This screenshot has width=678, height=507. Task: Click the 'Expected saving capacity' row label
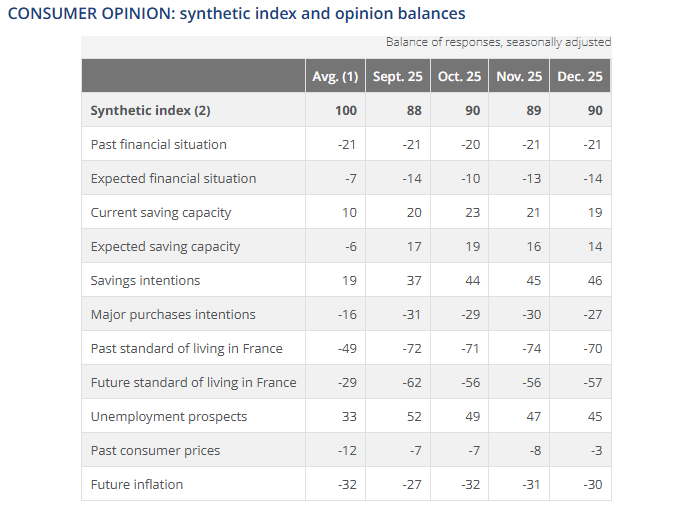coord(165,246)
